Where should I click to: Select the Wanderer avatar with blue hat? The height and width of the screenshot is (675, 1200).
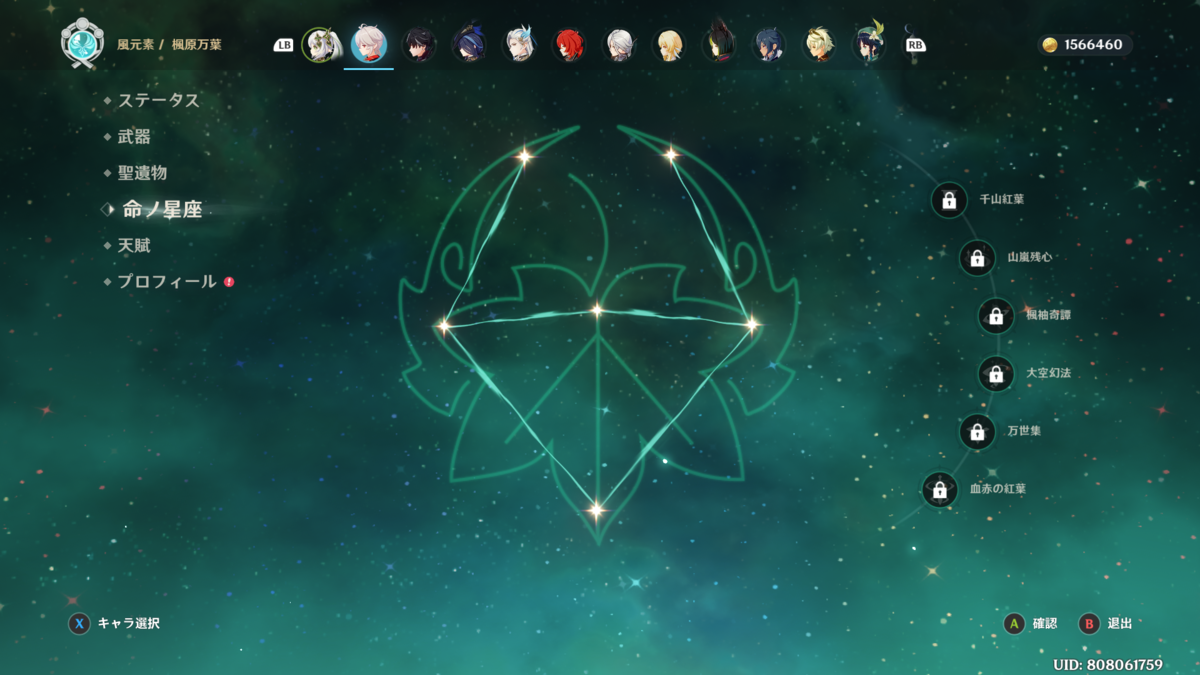469,45
